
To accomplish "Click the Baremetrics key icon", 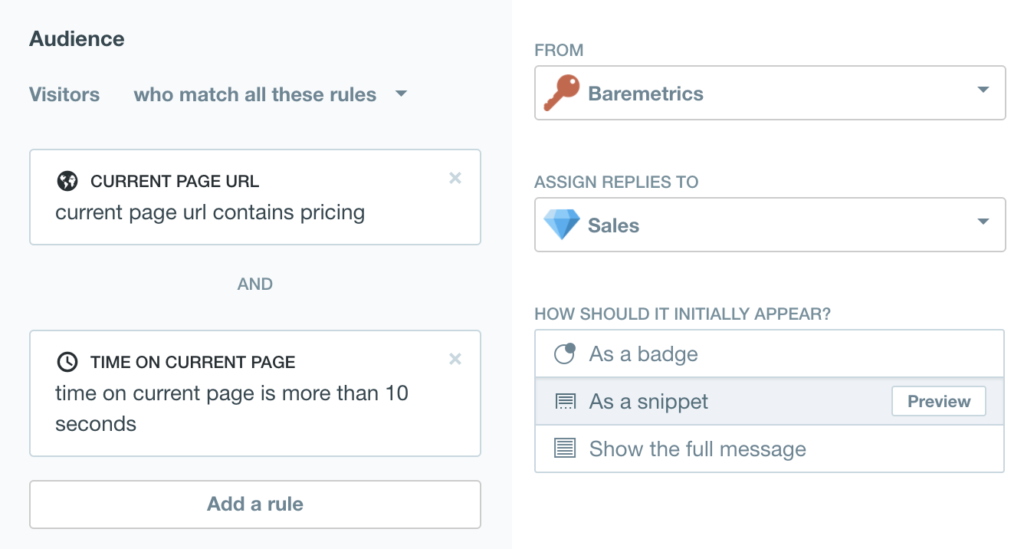I will 561,94.
